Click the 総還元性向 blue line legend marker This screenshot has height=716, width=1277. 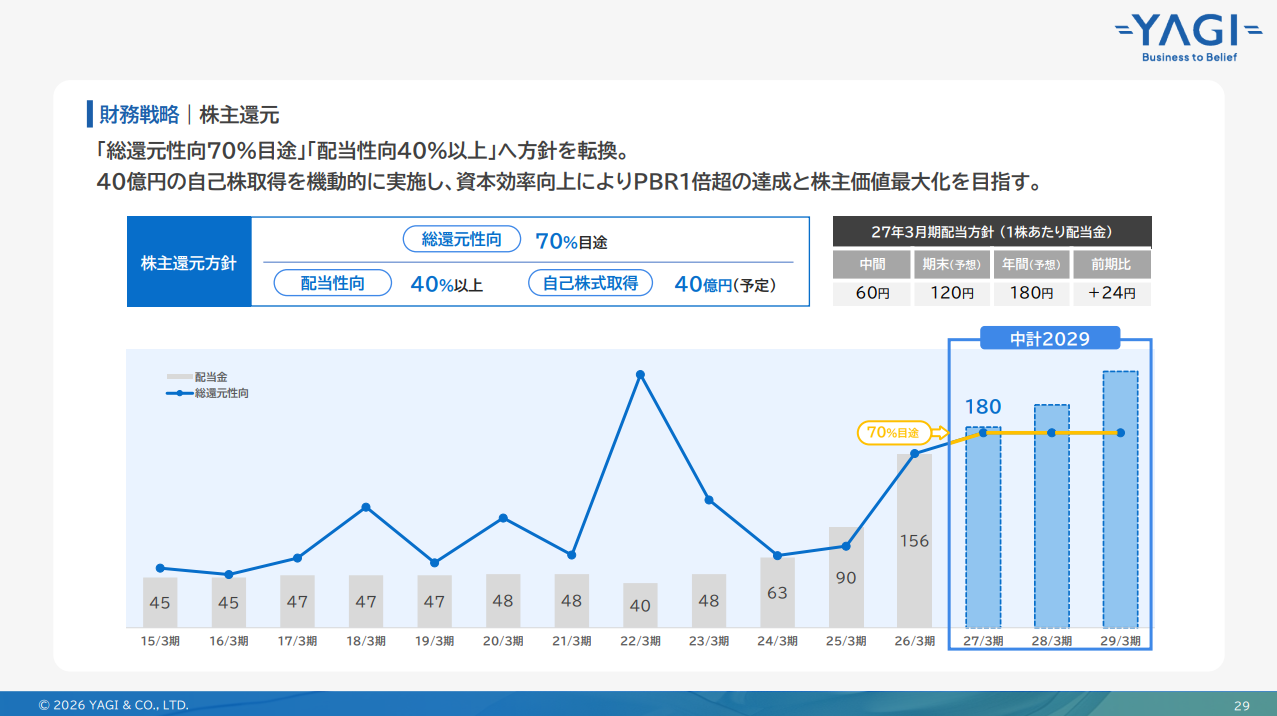[x=180, y=393]
